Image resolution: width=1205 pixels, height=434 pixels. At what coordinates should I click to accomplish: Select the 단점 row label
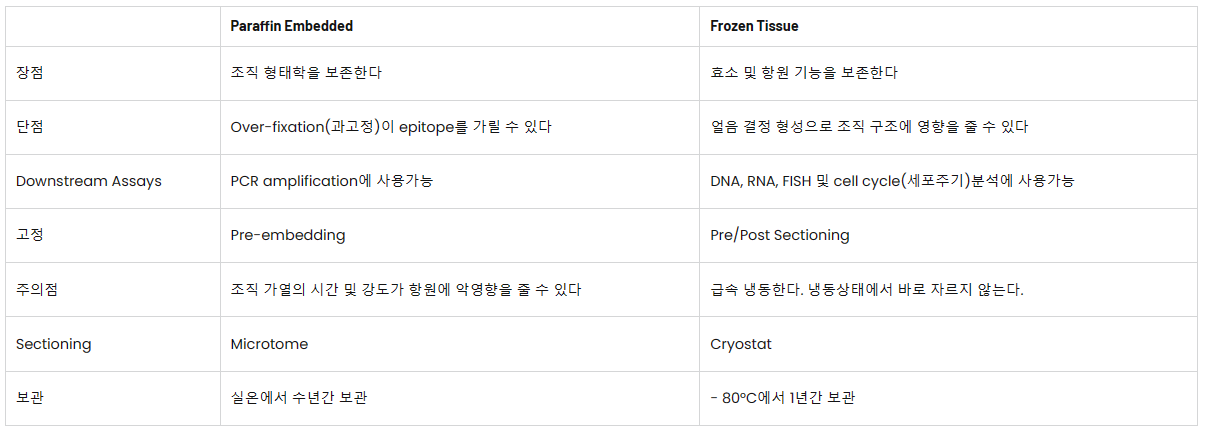[30, 127]
